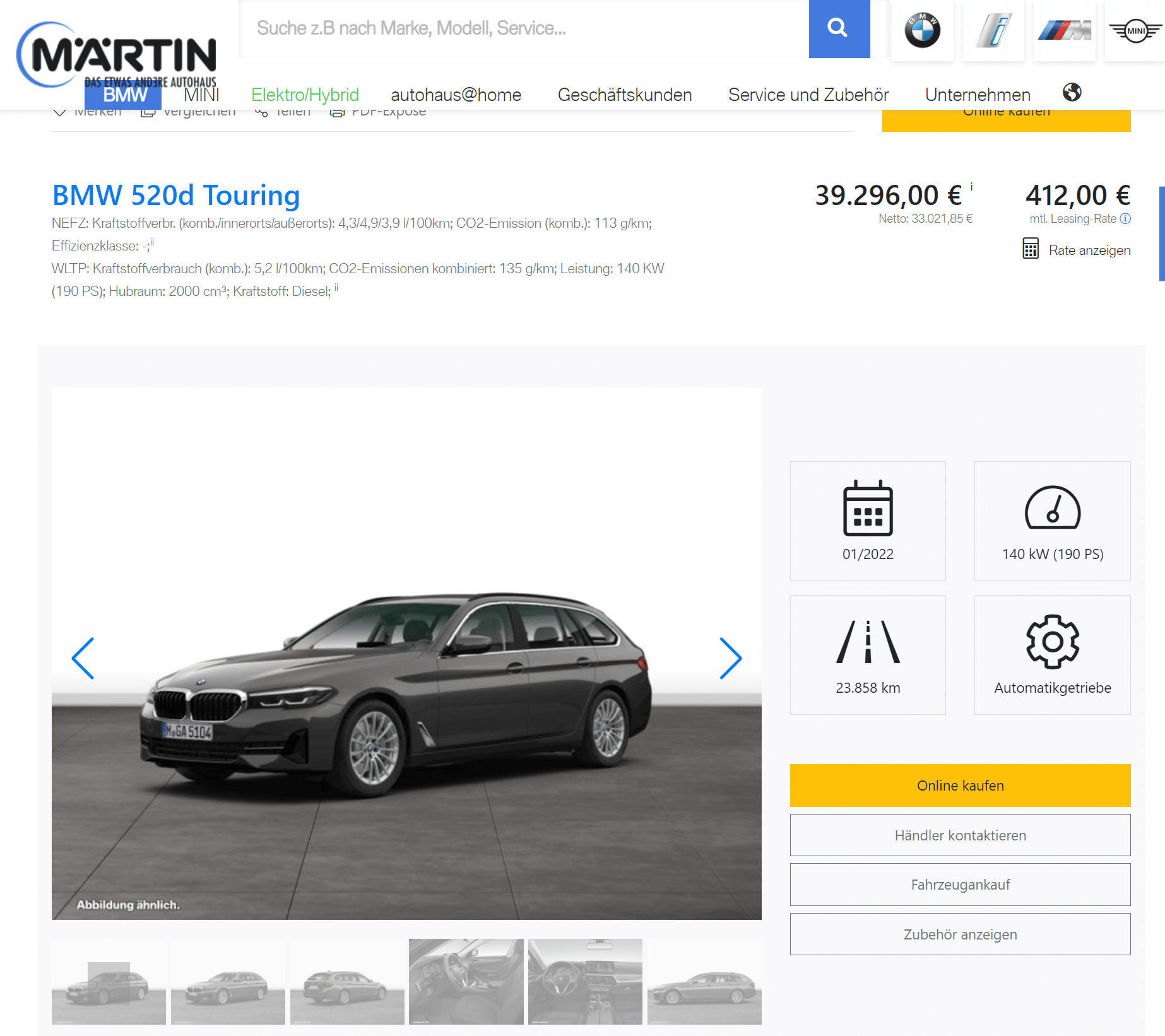Select the interior seats thumbnail

pos(466,982)
